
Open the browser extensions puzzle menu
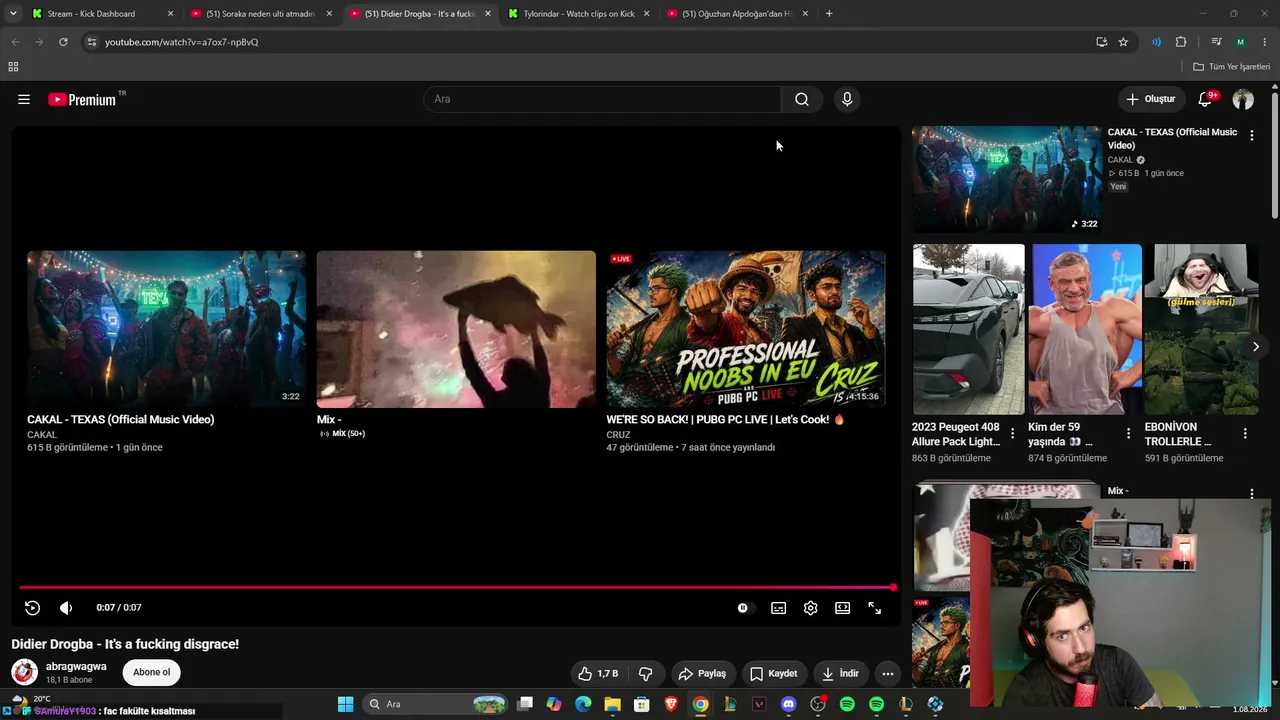pyautogui.click(x=1181, y=42)
